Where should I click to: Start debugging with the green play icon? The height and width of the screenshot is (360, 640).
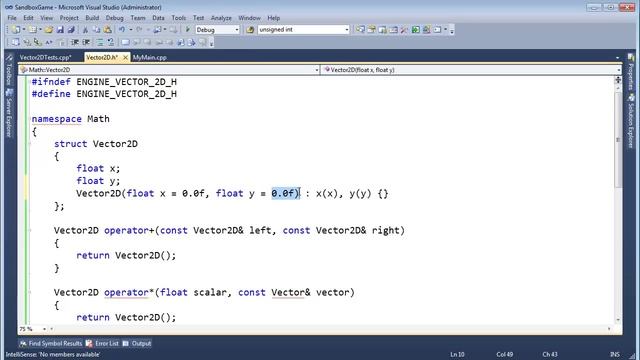coord(188,30)
